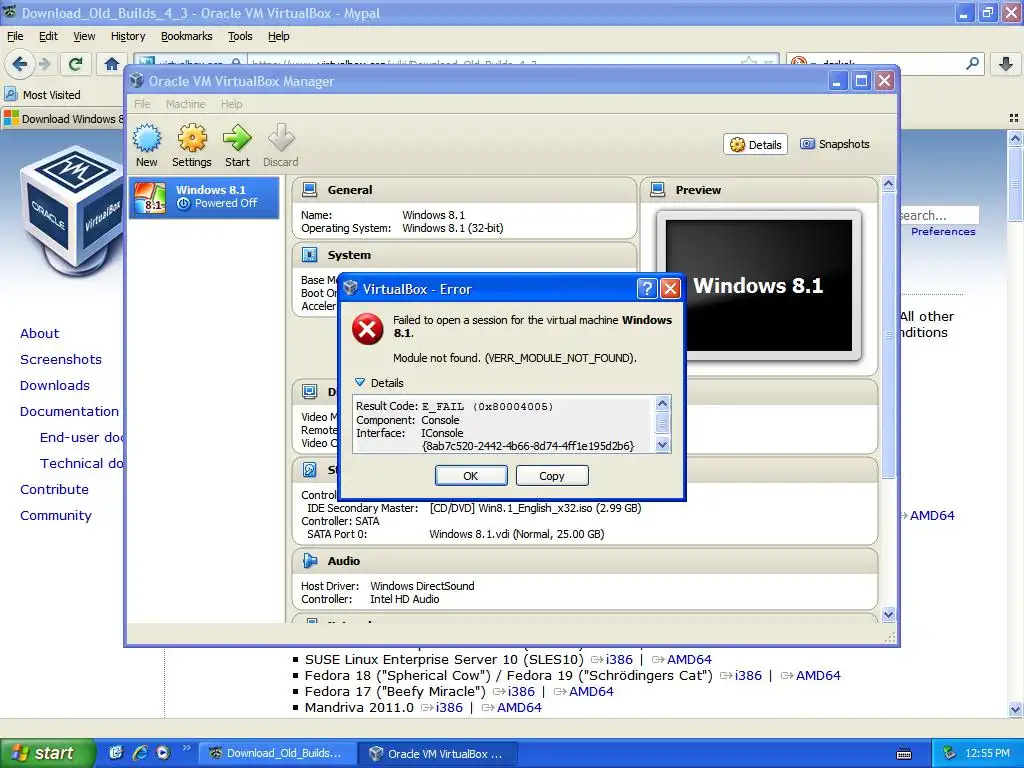
Task: Click Internet Explorer quick launch icon
Action: tap(140, 753)
